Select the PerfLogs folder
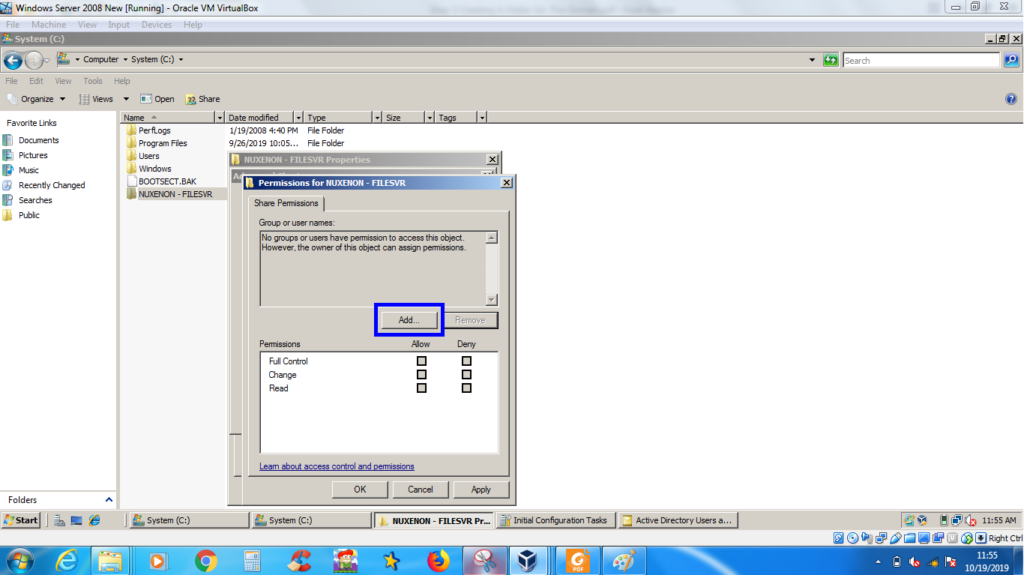 point(154,131)
